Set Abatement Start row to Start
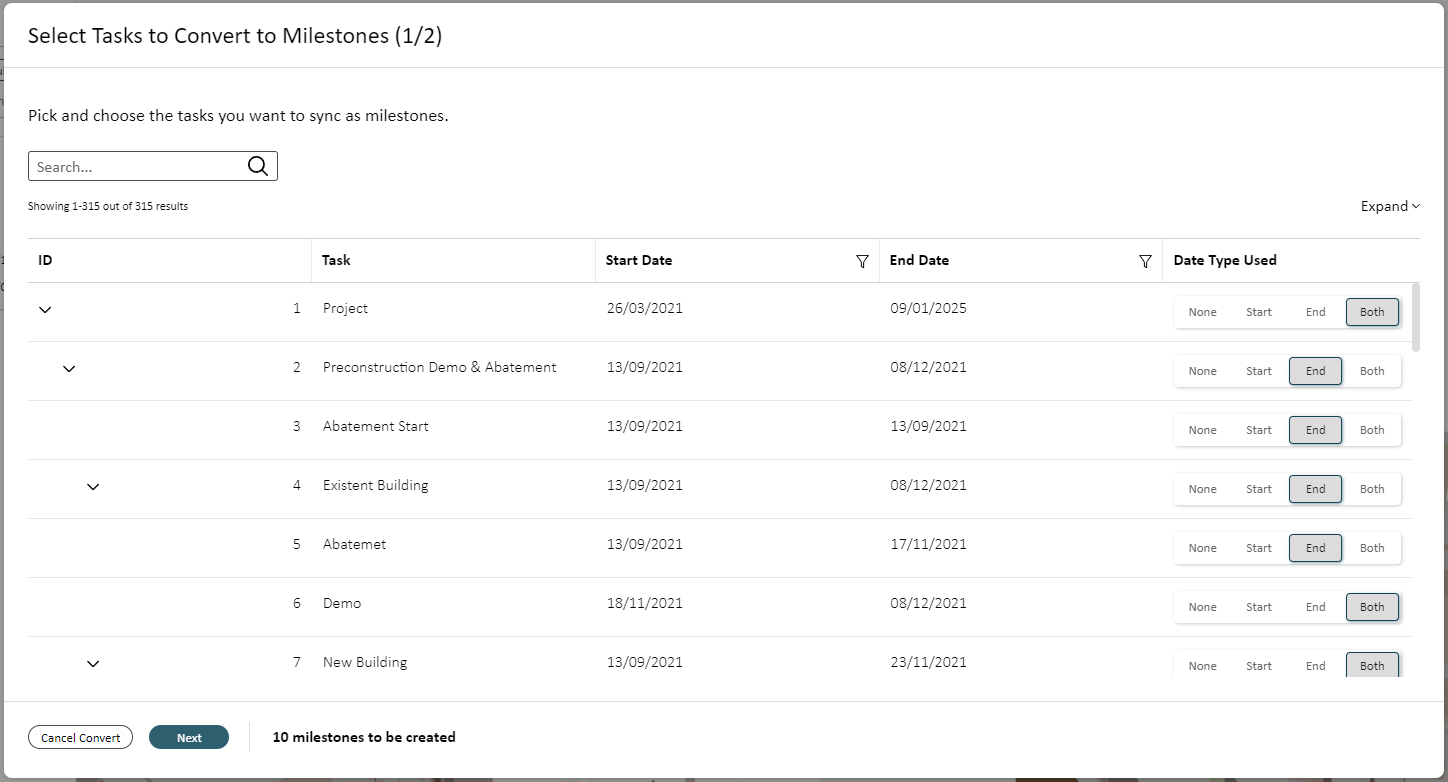Viewport: 1448px width, 782px height. coord(1259,430)
